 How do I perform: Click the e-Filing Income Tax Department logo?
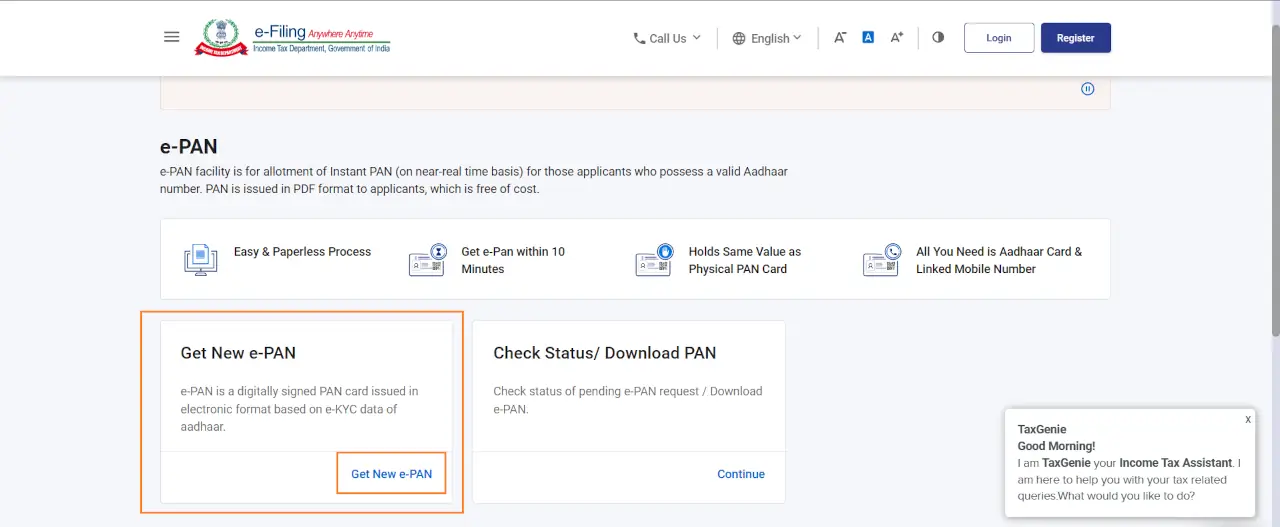[x=292, y=37]
